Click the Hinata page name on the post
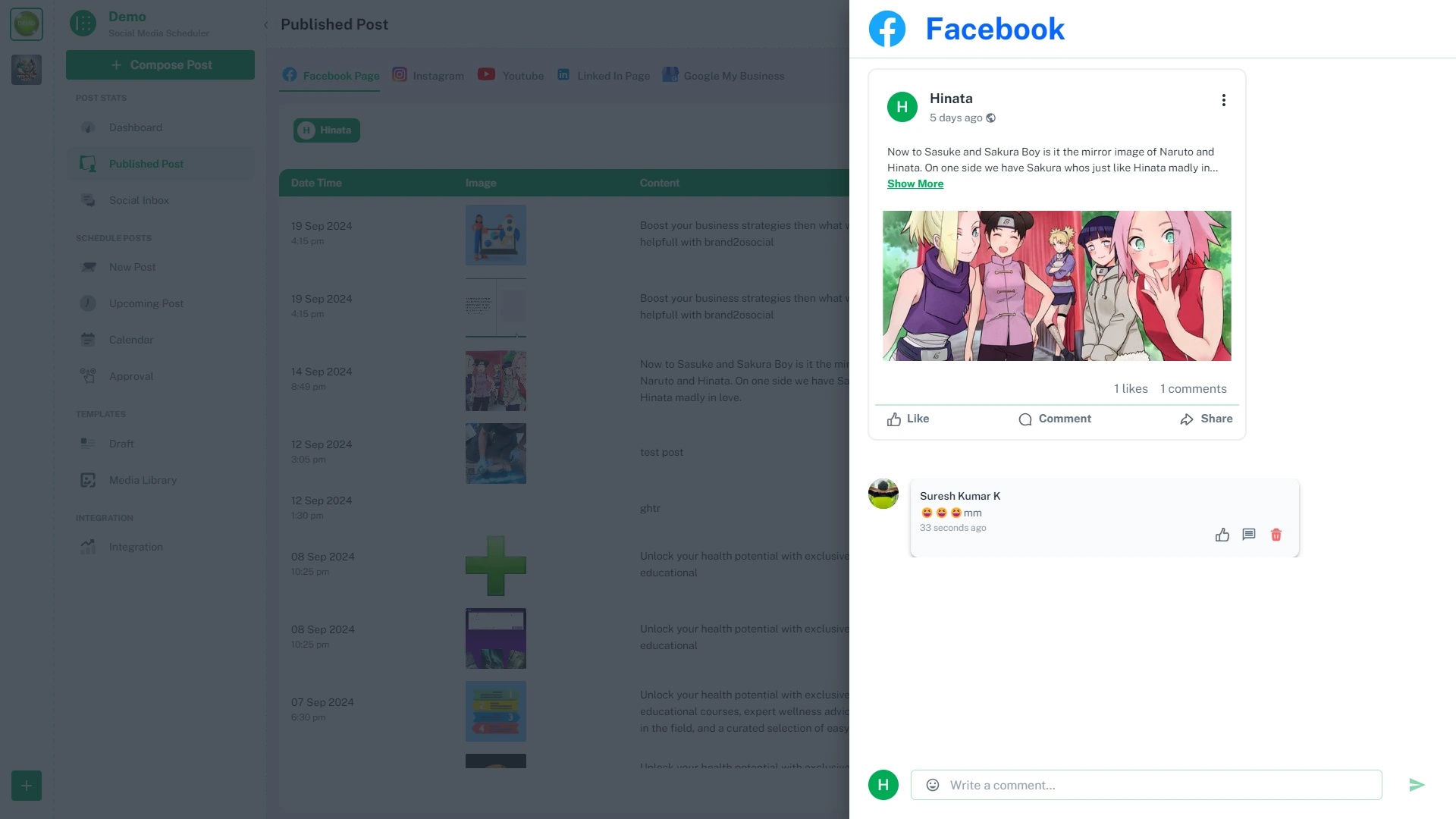 (951, 99)
